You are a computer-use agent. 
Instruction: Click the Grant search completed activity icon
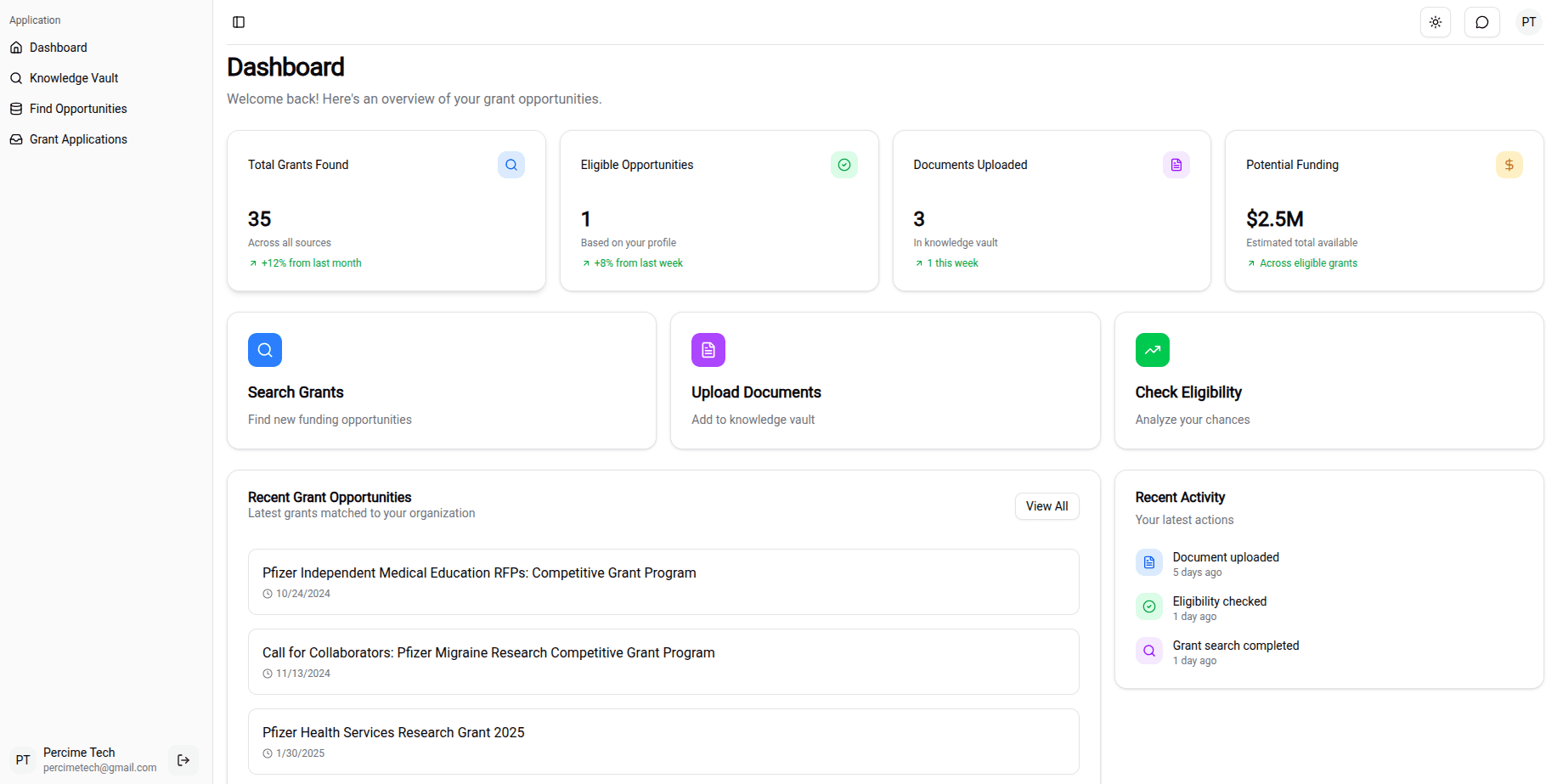[x=1148, y=650]
